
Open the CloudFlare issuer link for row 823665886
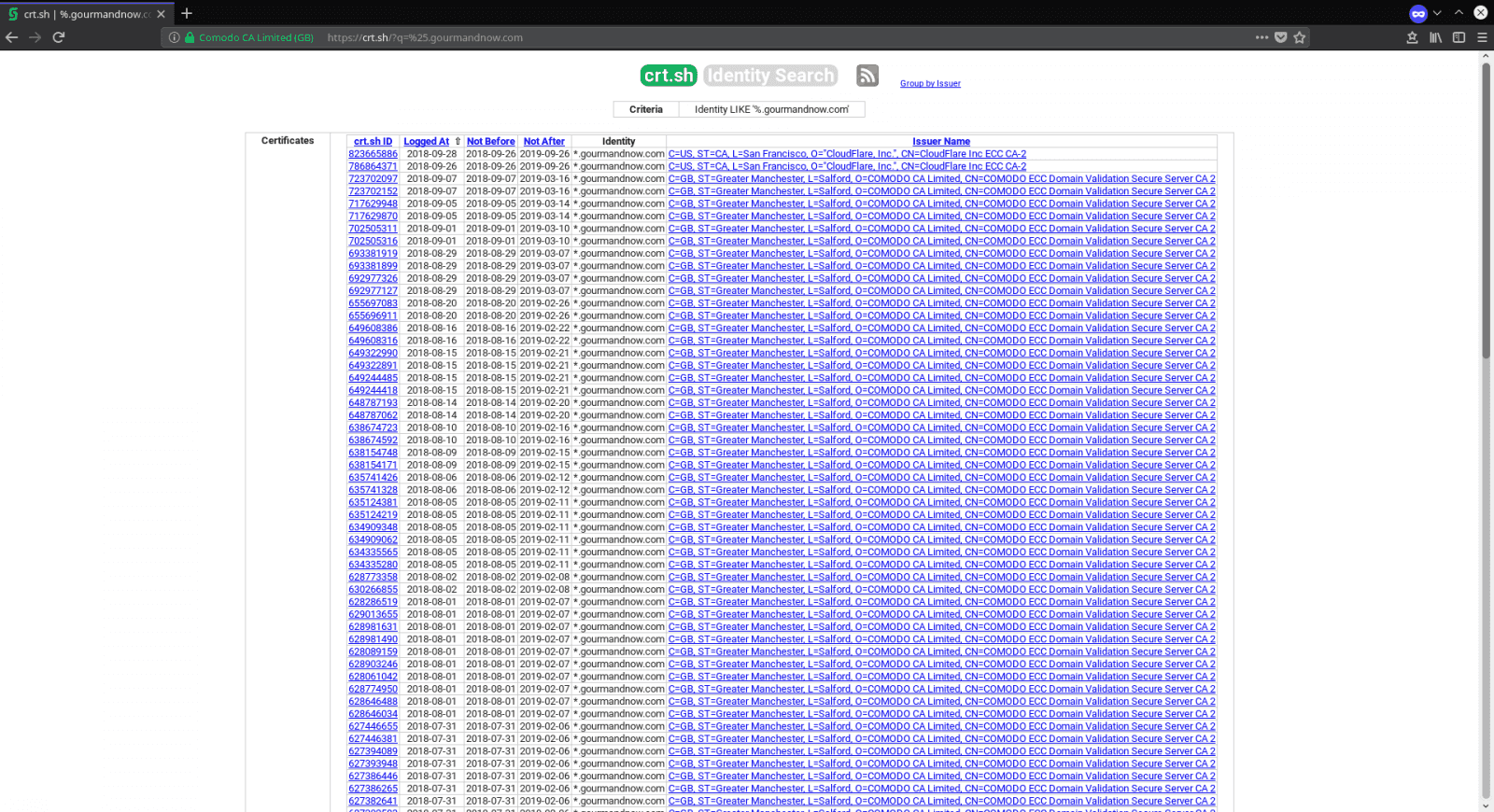pos(847,154)
